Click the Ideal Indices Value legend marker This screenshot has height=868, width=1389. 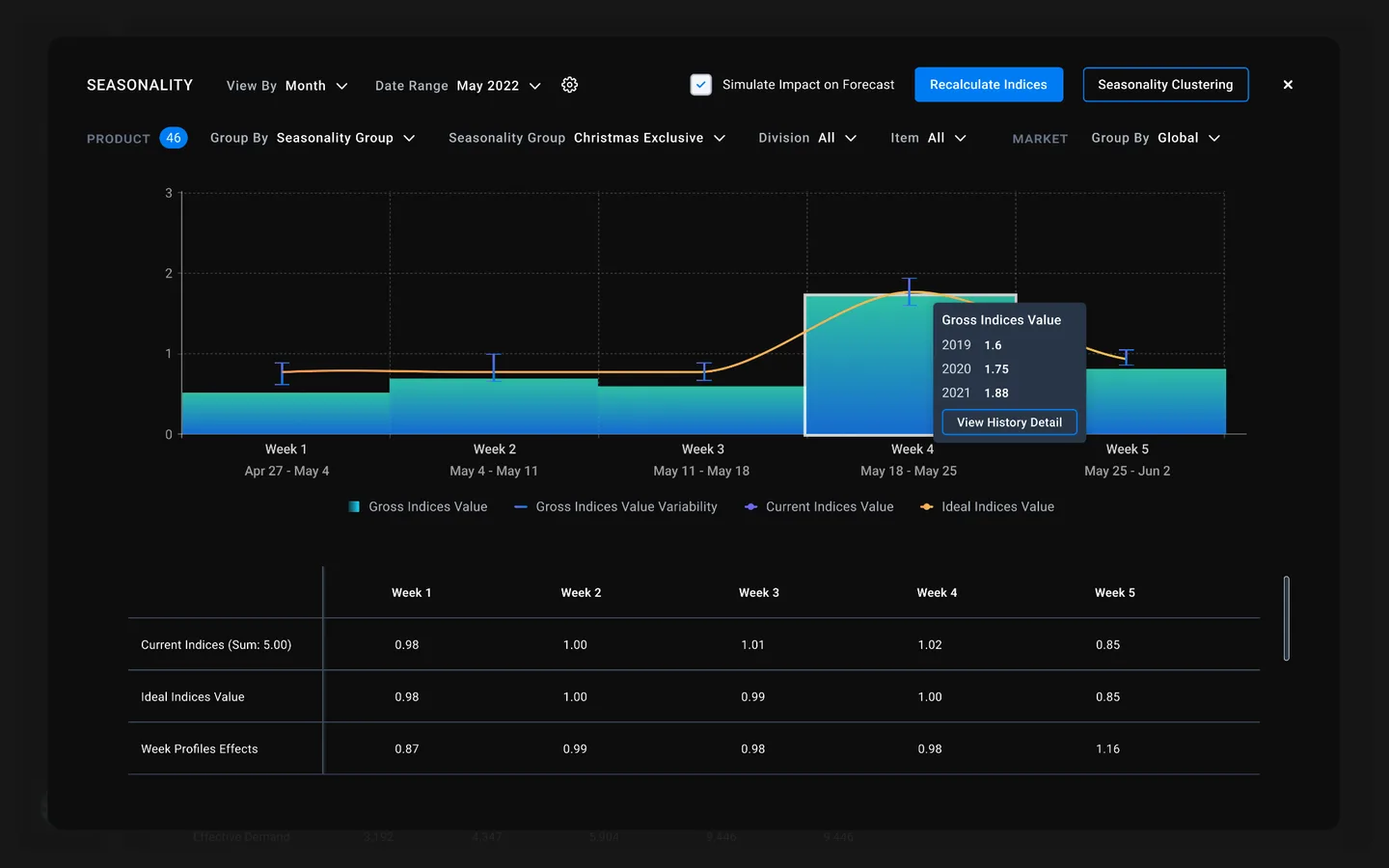click(x=926, y=506)
